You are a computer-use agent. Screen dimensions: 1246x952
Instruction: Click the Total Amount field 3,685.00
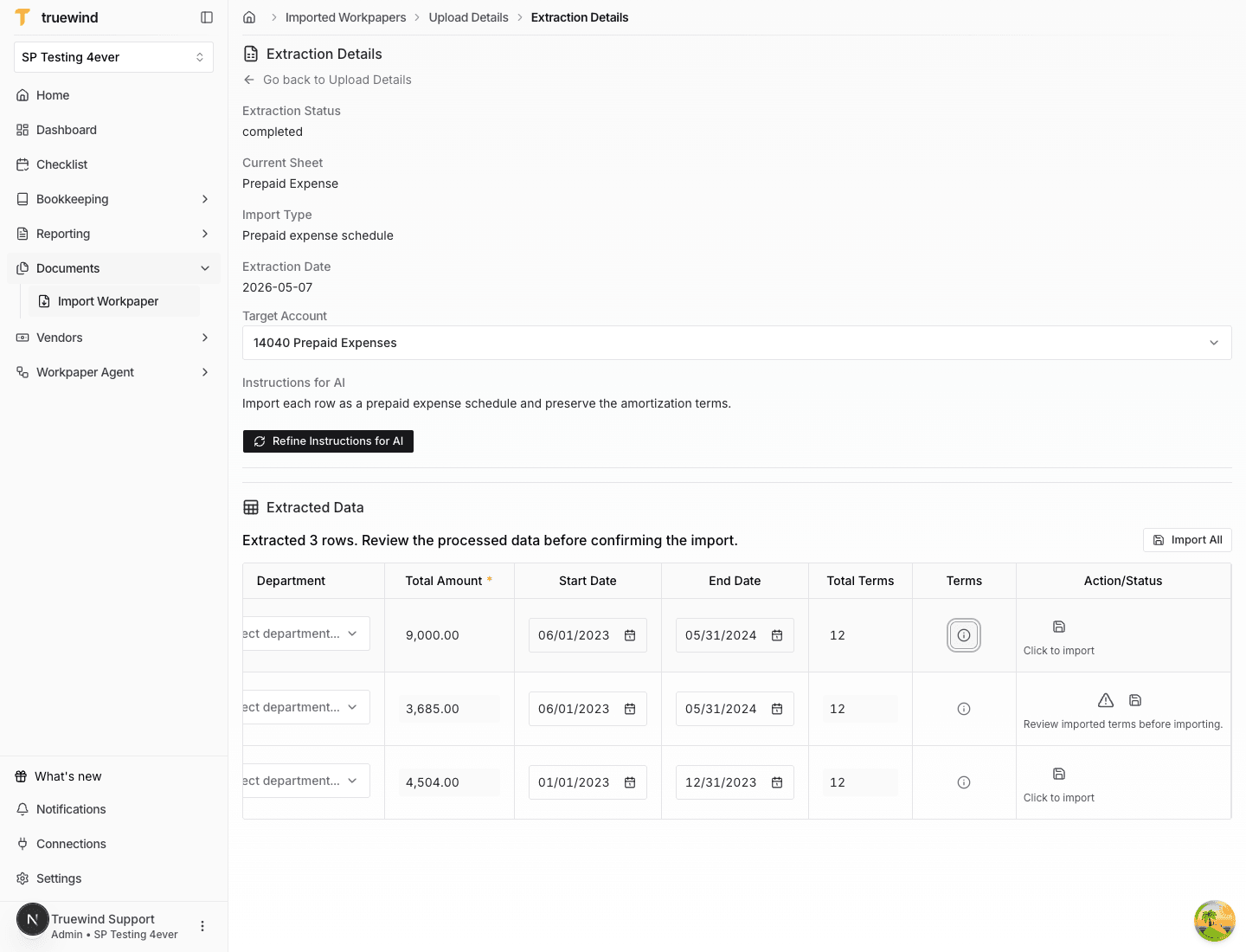pos(449,709)
